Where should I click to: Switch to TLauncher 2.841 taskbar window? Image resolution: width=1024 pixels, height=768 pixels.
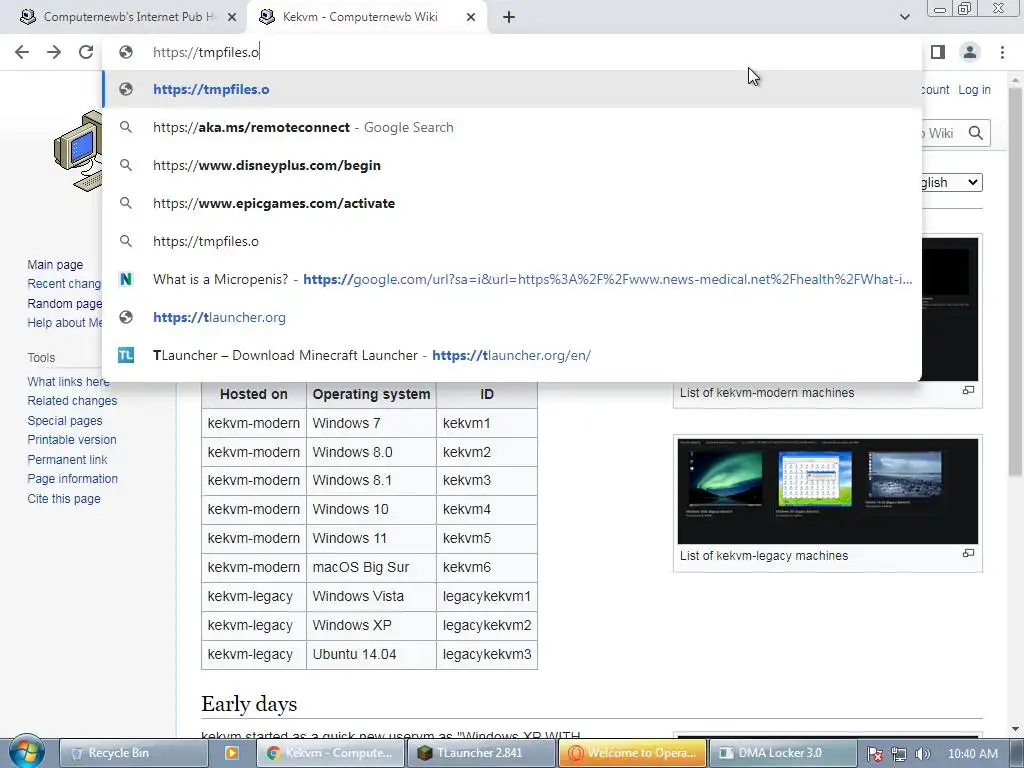[483, 753]
